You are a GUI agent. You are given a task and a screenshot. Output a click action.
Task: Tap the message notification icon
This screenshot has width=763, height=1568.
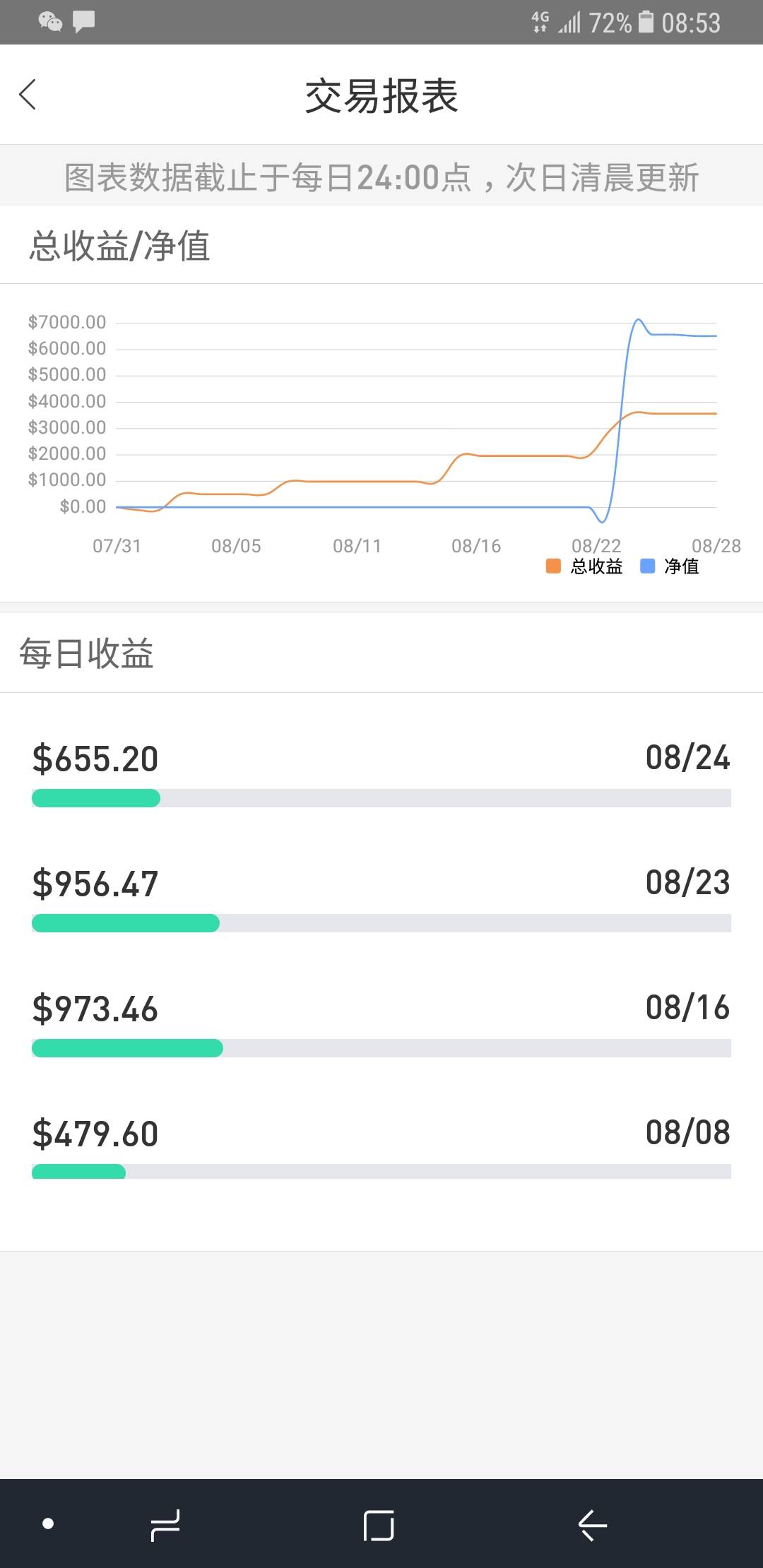(84, 21)
